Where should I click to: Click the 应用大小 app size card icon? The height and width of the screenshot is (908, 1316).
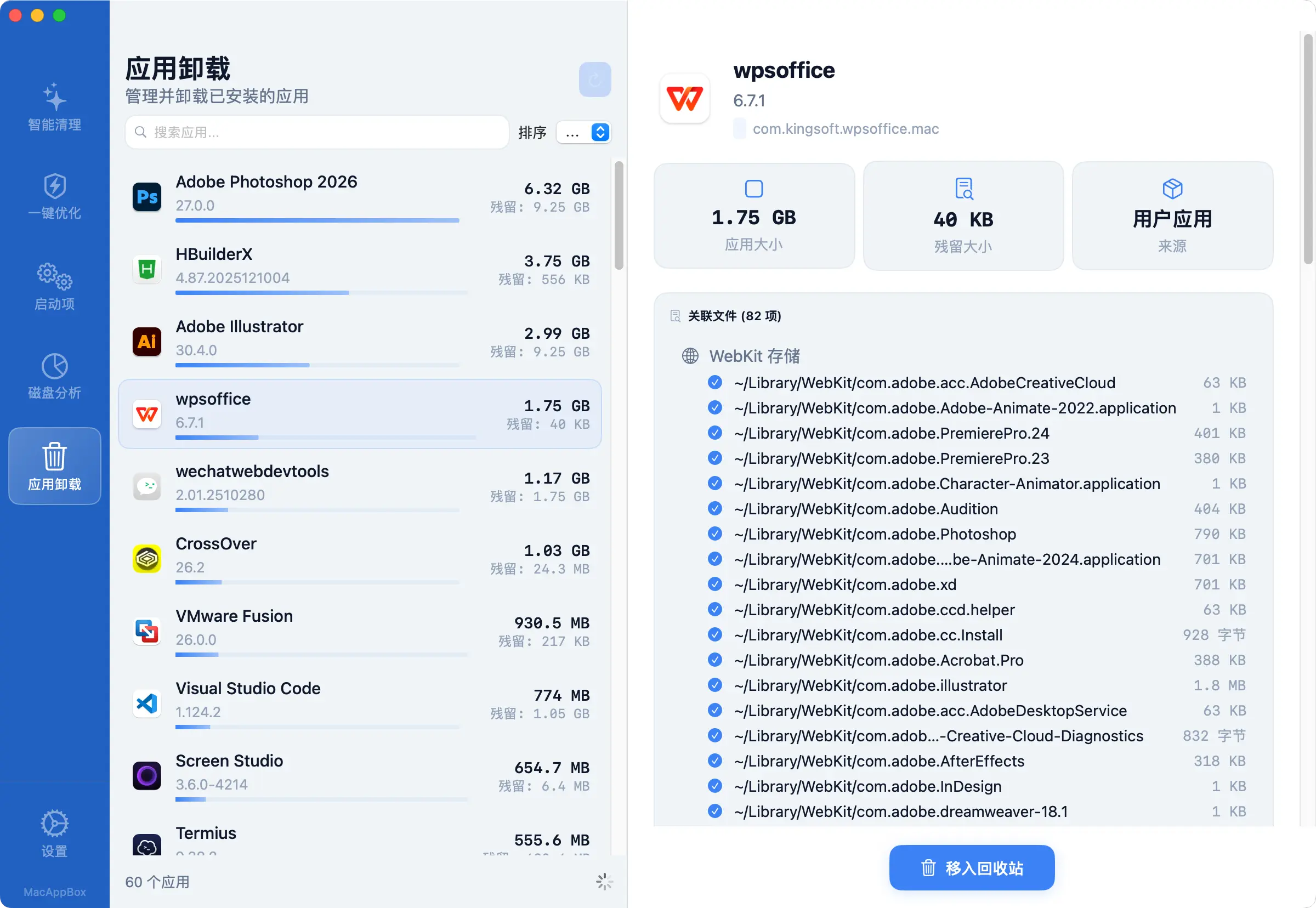[x=754, y=188]
